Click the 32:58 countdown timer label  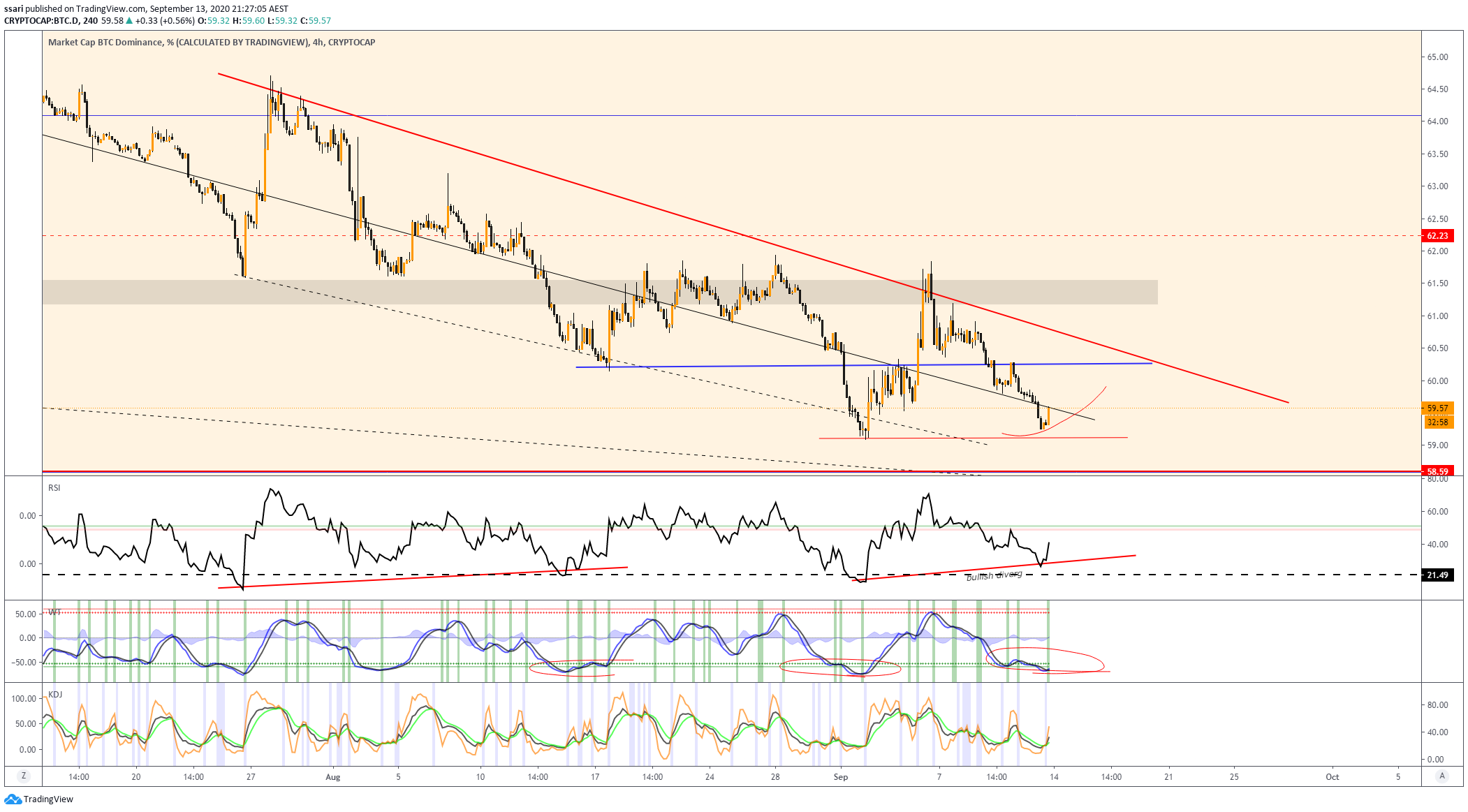(x=1437, y=422)
